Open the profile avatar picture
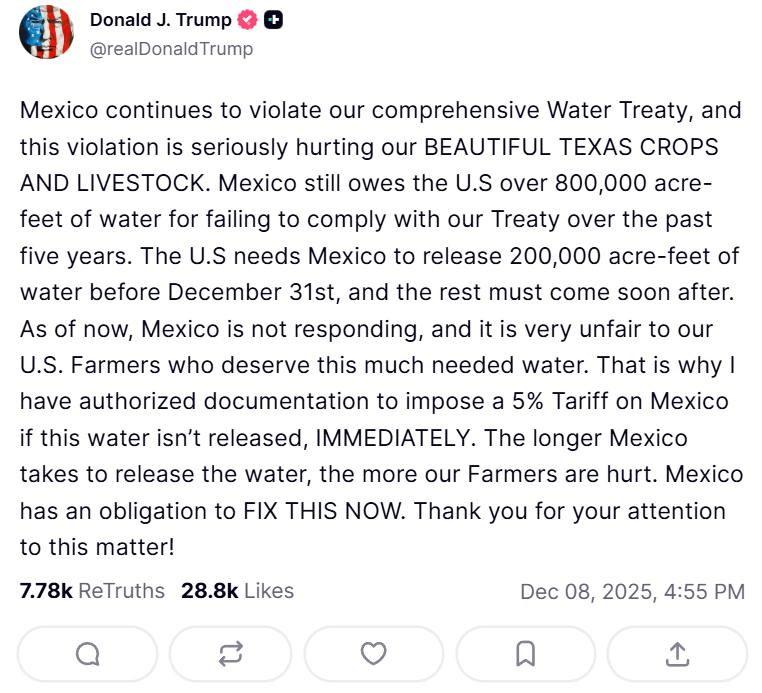 (x=46, y=34)
